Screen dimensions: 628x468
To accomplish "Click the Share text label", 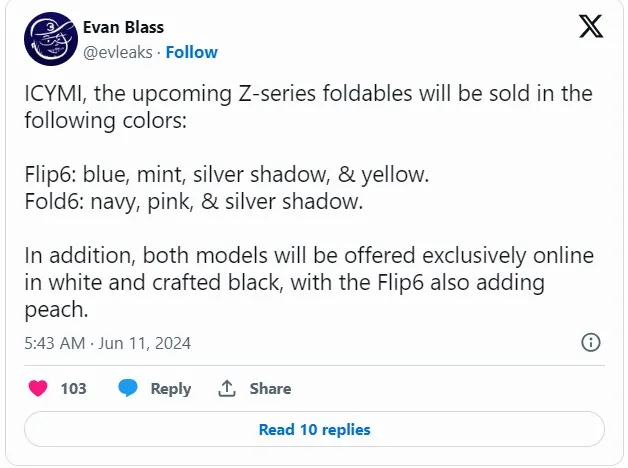I will pos(270,388).
